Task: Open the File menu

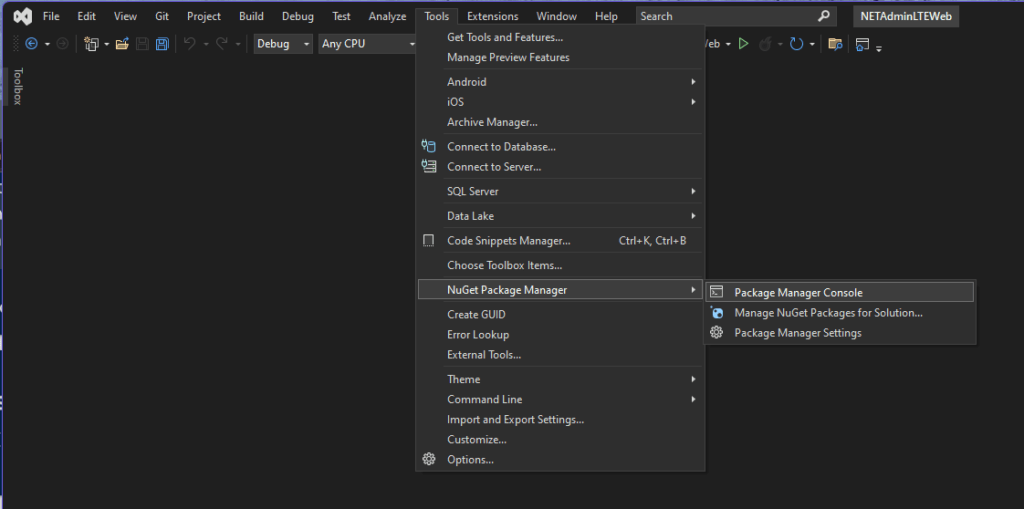Action: [51, 16]
